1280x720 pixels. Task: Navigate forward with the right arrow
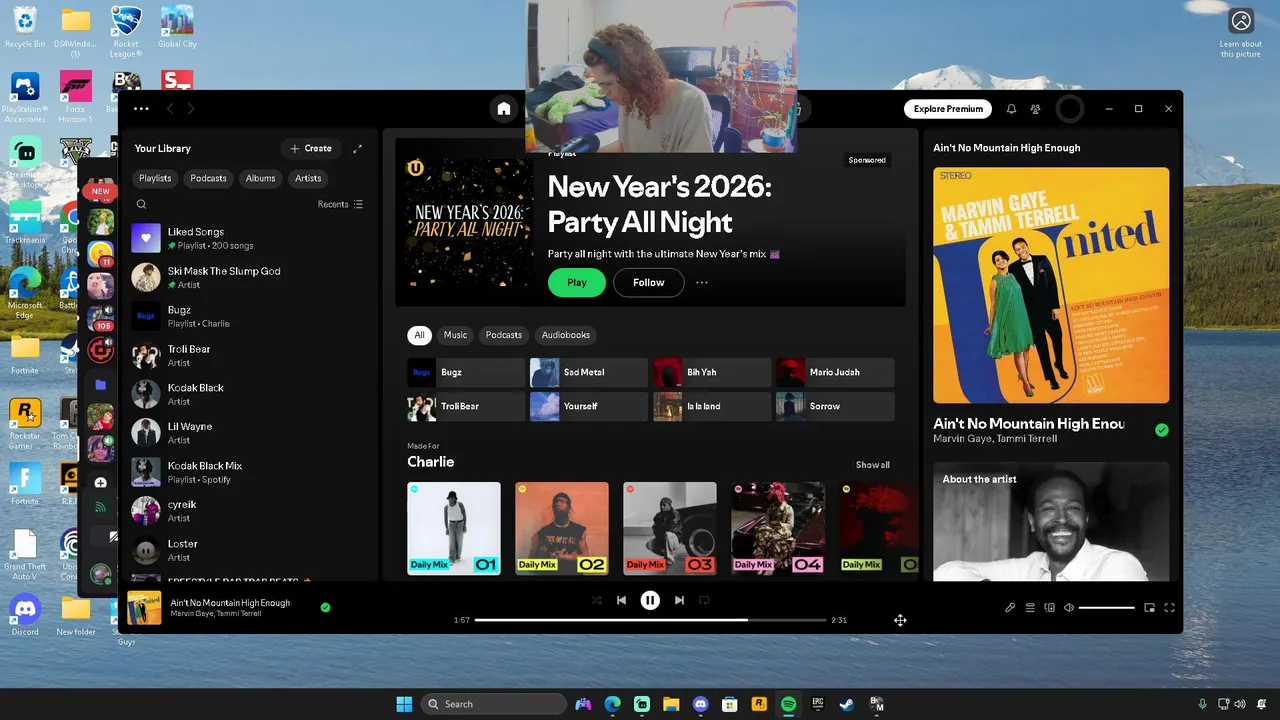(x=191, y=109)
